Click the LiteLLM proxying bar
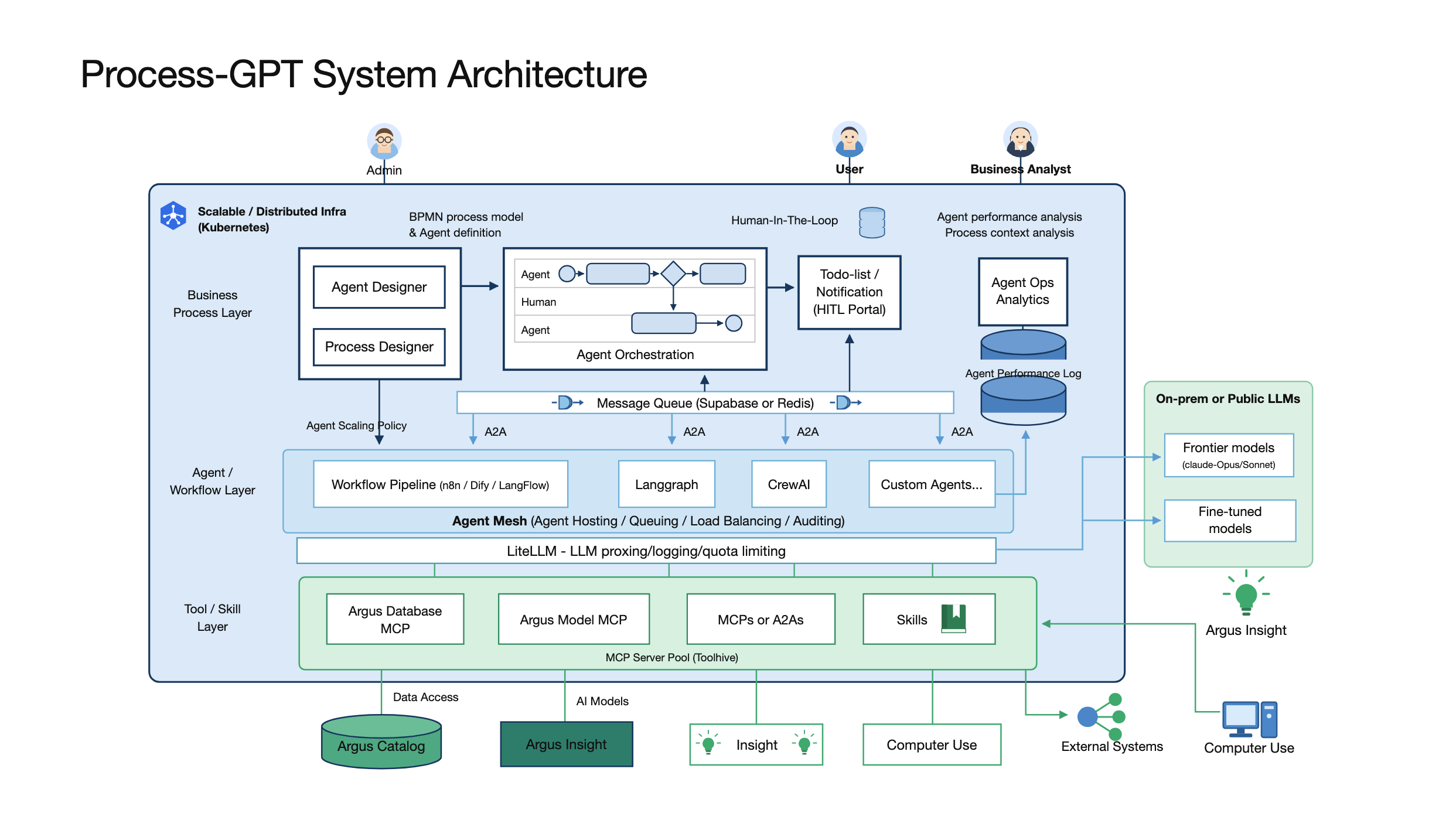 pos(646,551)
